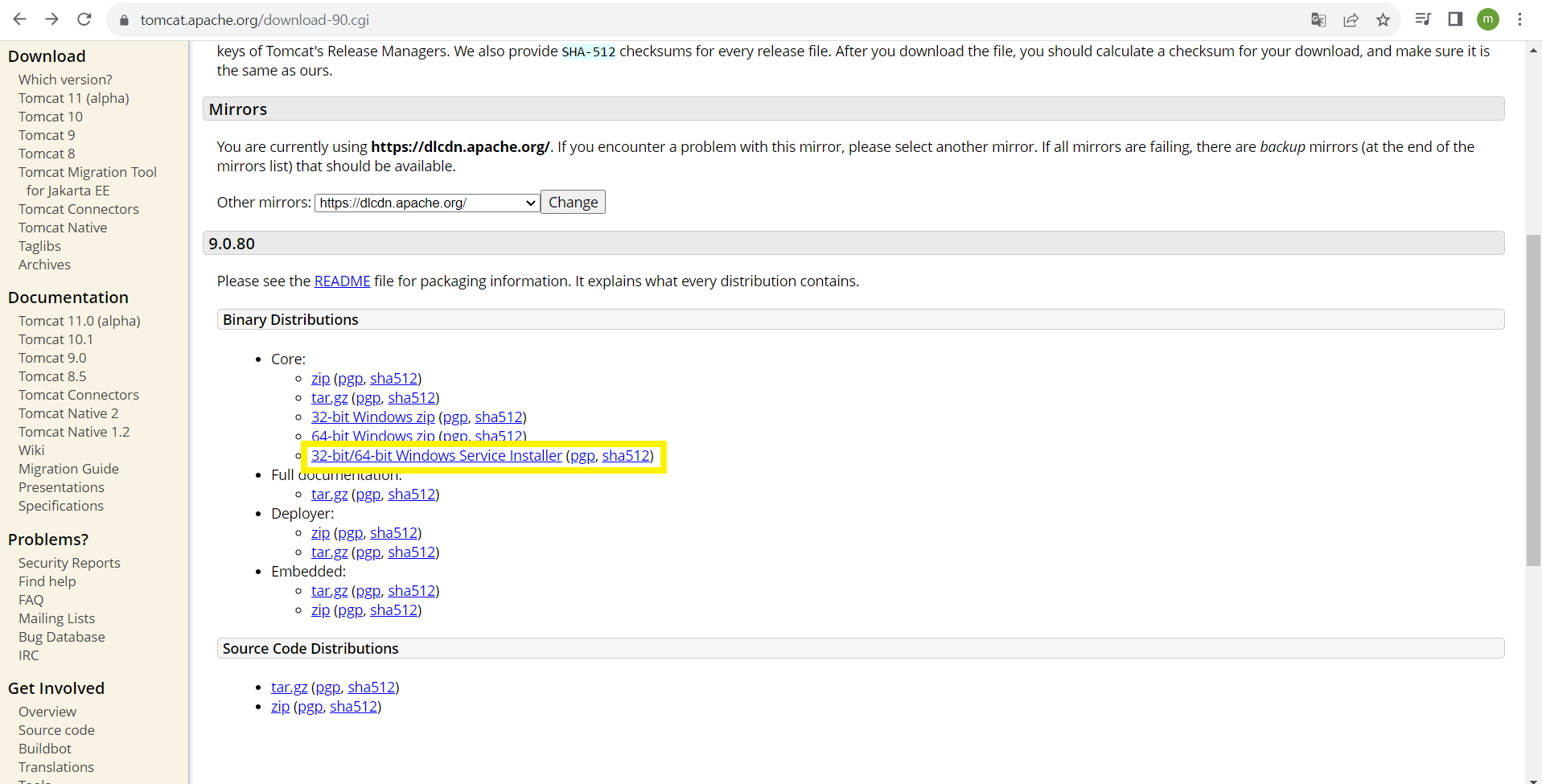Download the Full documentation tar.gz
1542x784 pixels.
pyautogui.click(x=330, y=495)
